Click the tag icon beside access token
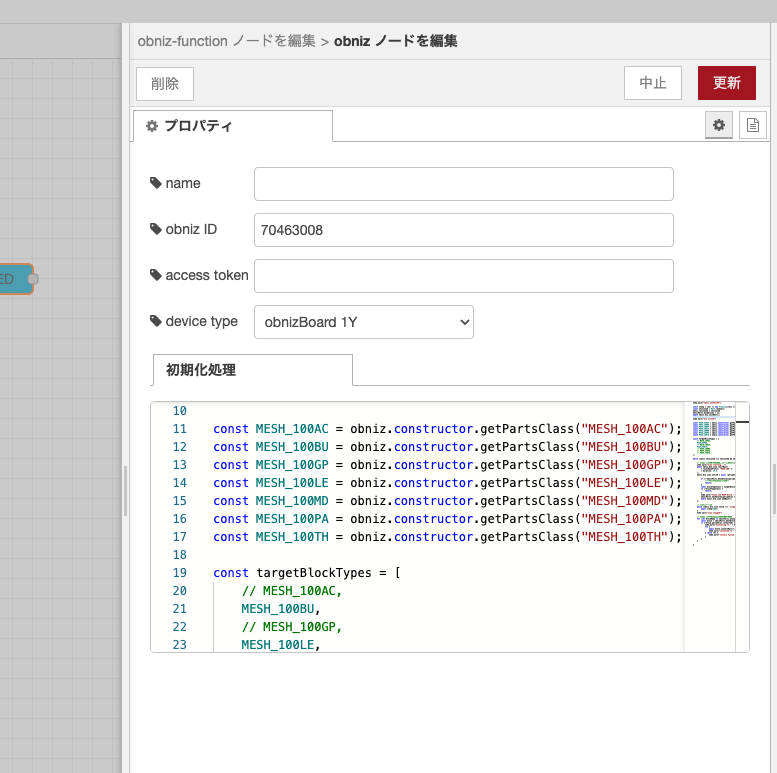The height and width of the screenshot is (773, 777). [x=156, y=275]
